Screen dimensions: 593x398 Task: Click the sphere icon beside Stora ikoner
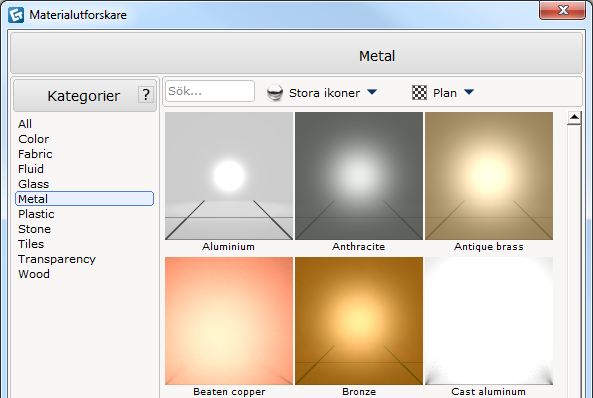click(275, 93)
